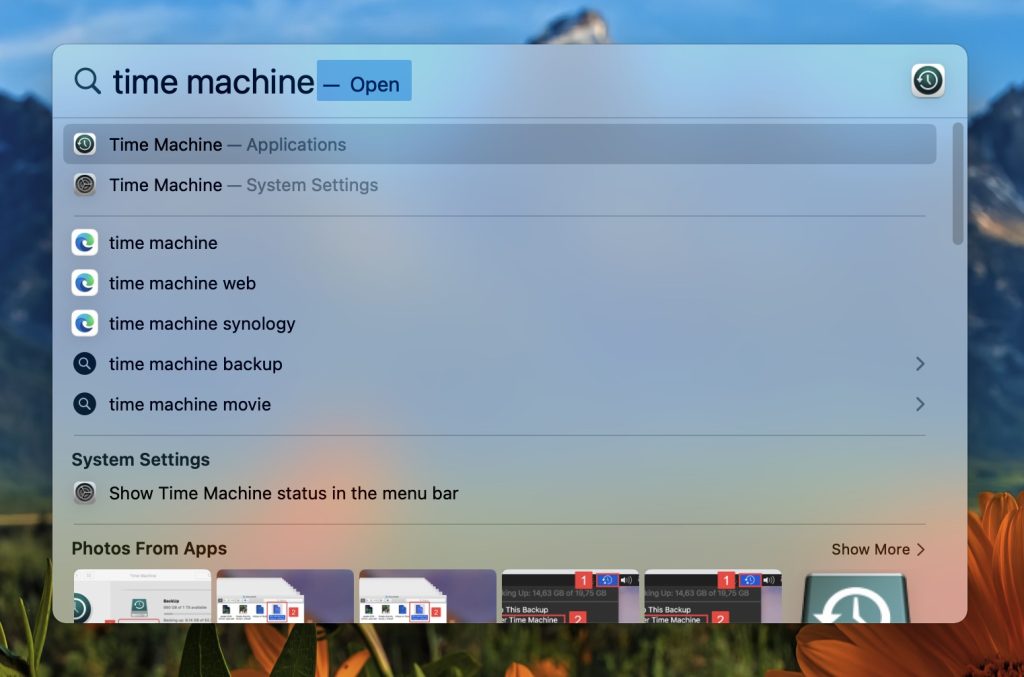
Task: Open the first backup screenshot thumbnail
Action: pyautogui.click(x=141, y=598)
